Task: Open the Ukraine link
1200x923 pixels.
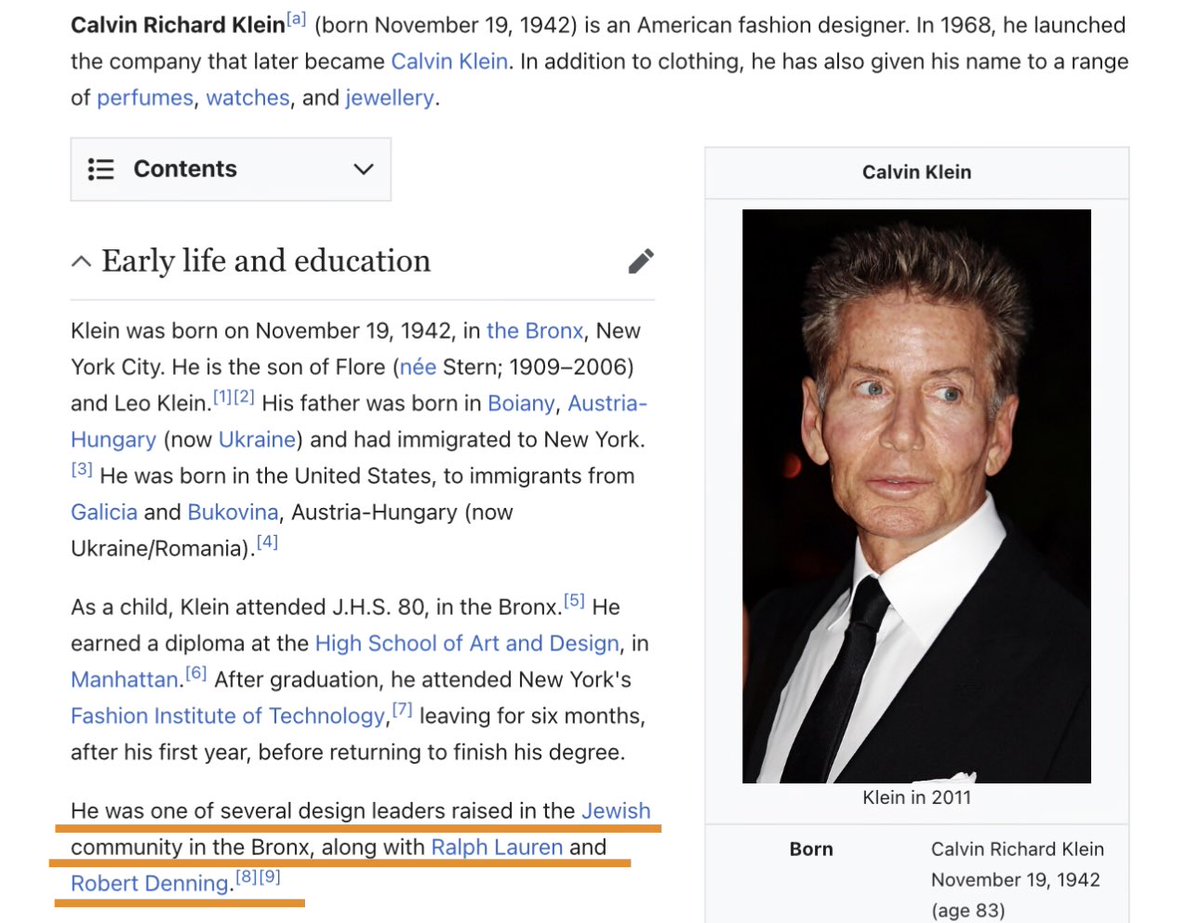Action: point(257,440)
